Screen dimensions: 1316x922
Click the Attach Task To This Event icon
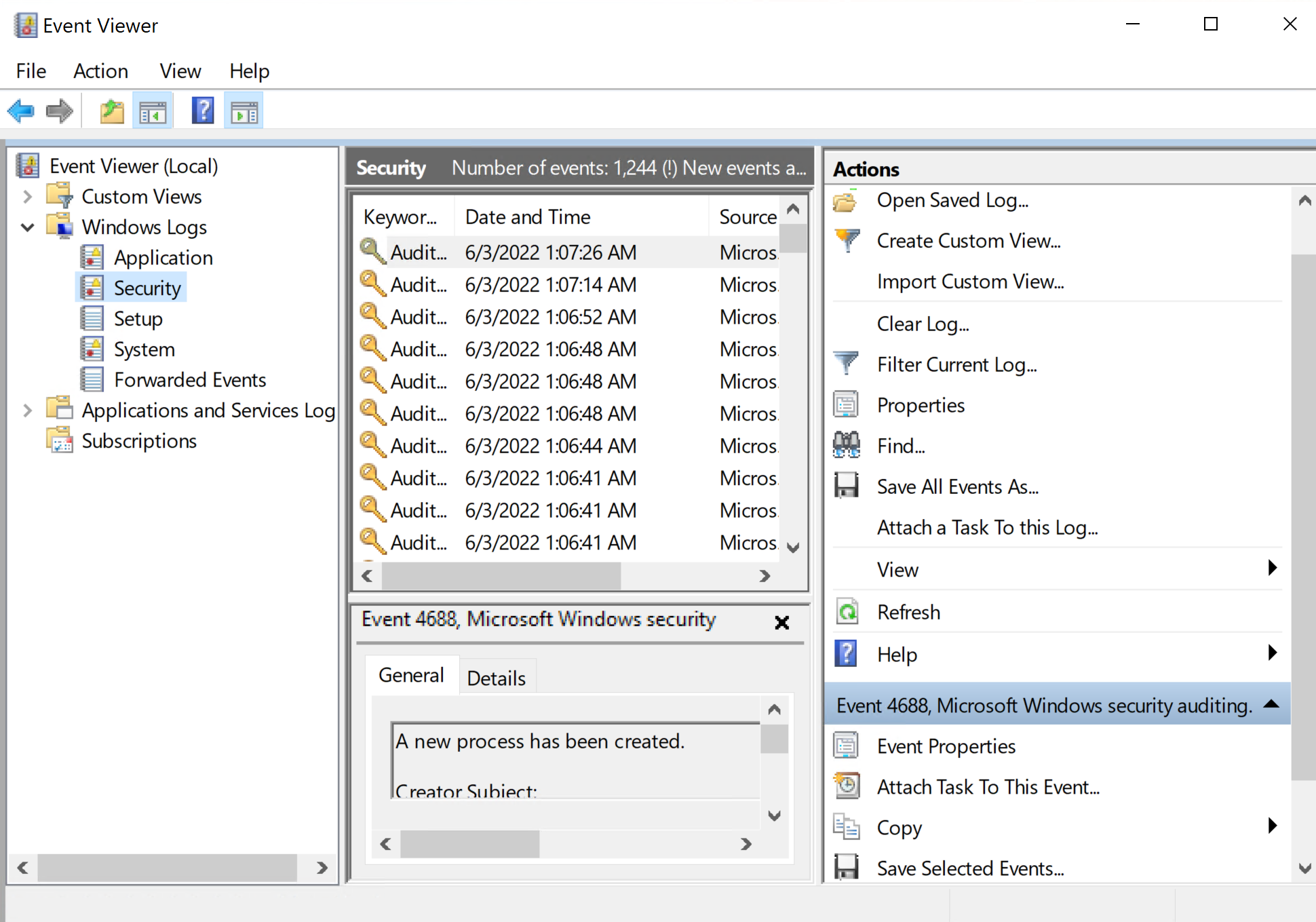click(x=846, y=787)
